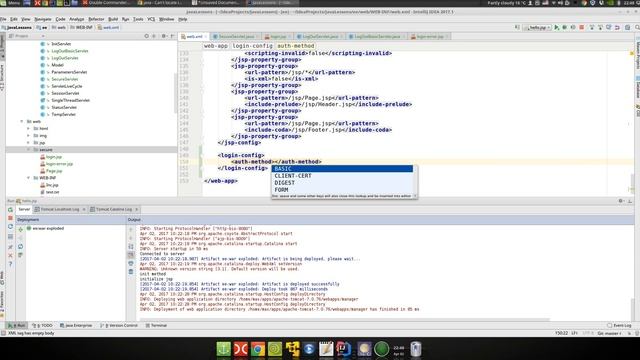
Task: Open Double Commander from the dock
Action: [x=240, y=349]
